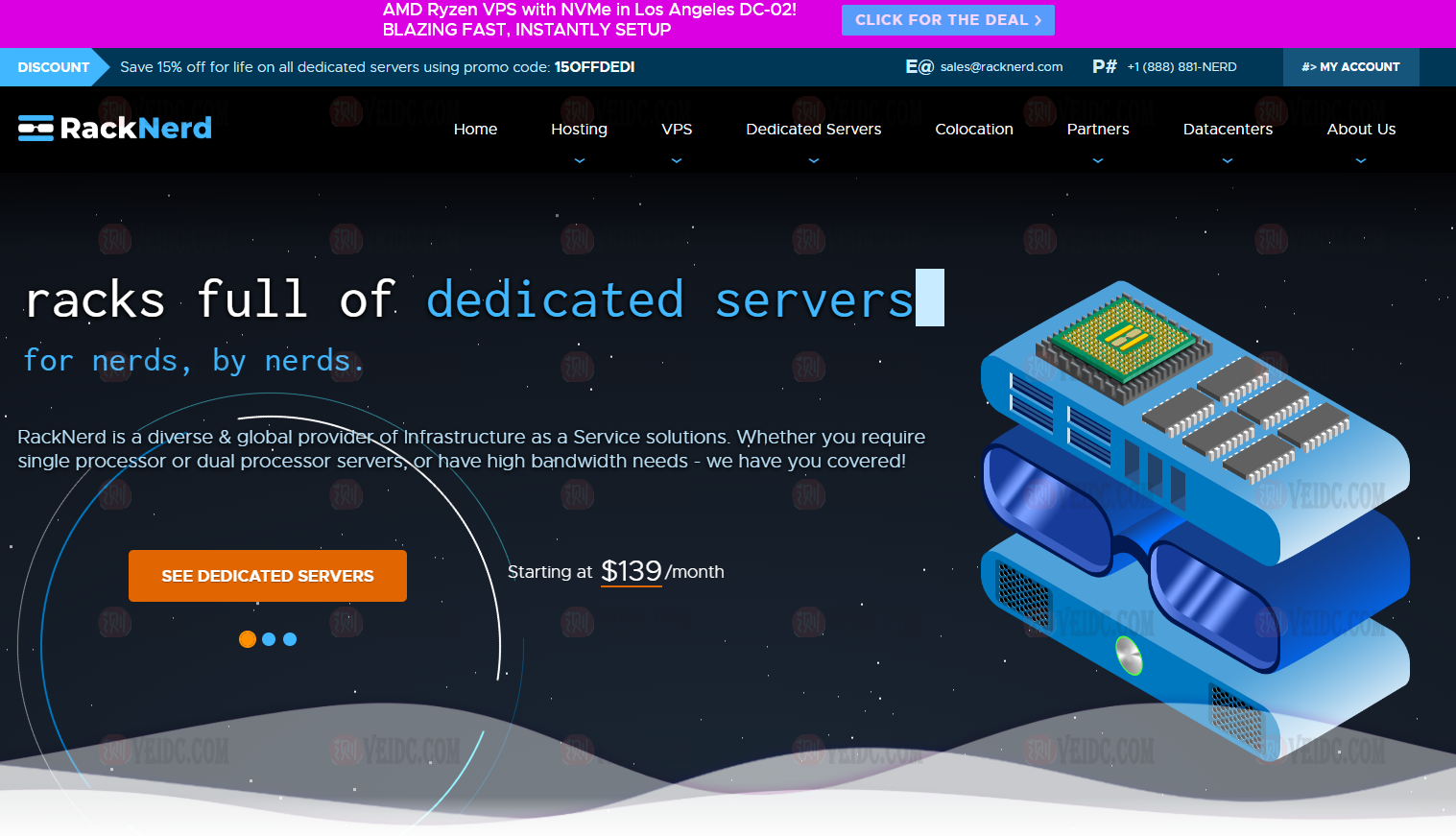
Task: Choose the Datacenters nav label
Action: pos(1228,129)
